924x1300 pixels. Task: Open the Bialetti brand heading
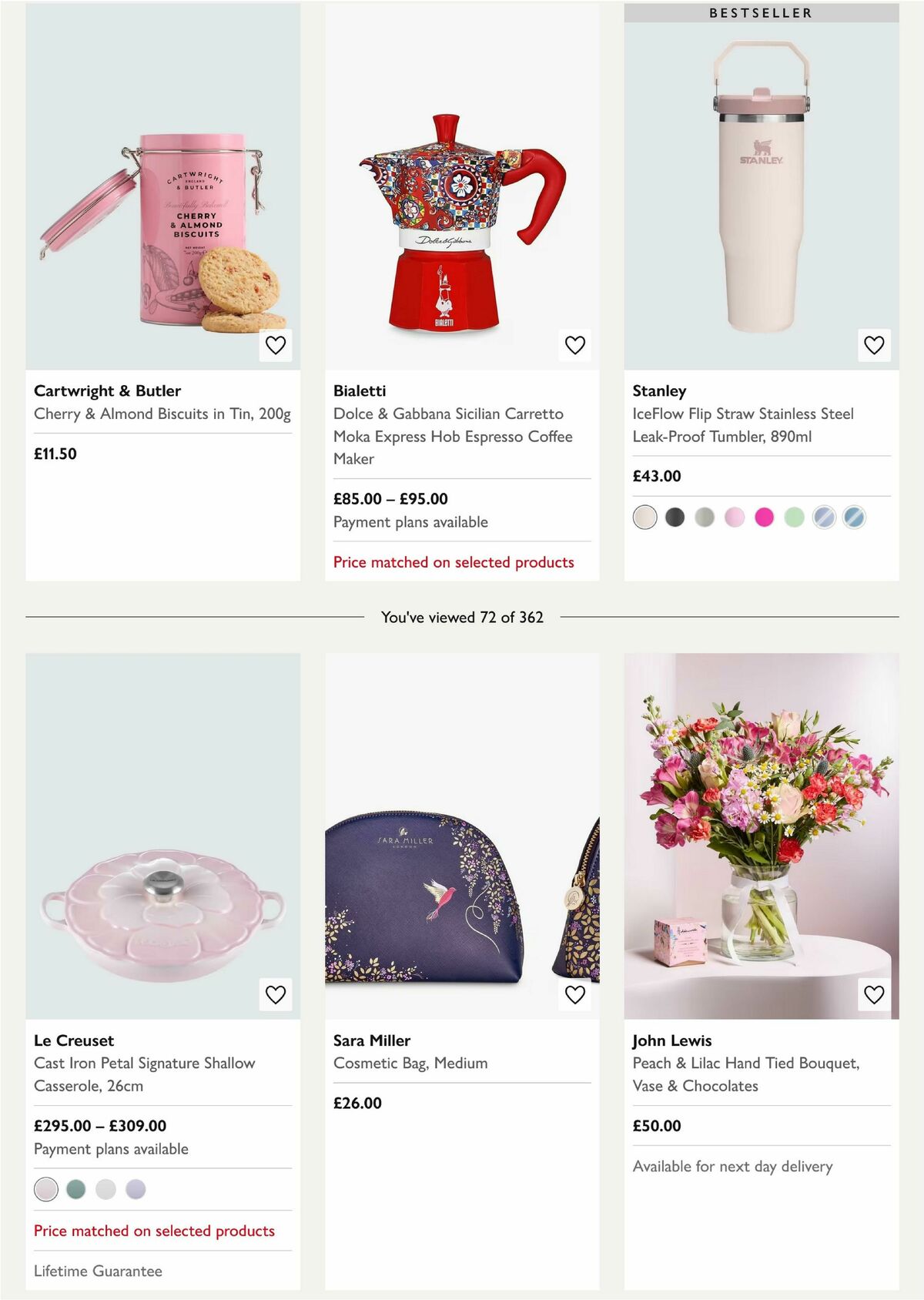coord(360,390)
